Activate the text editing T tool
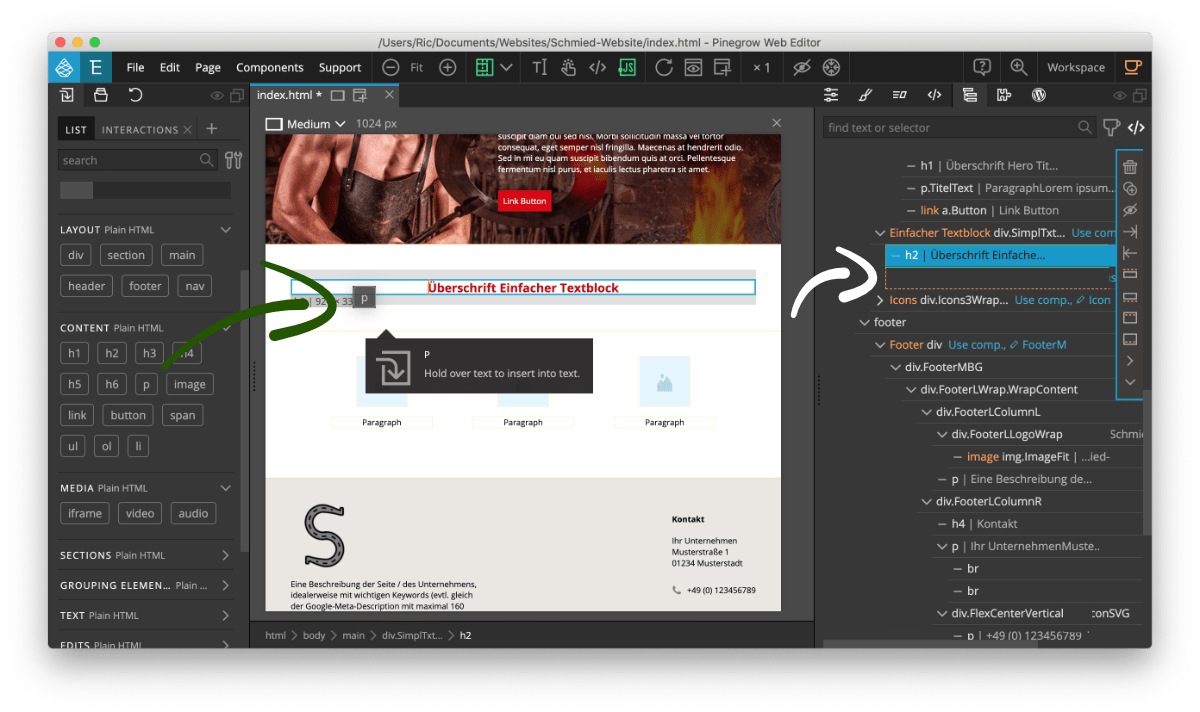This screenshot has width=1200, height=712. (540, 67)
